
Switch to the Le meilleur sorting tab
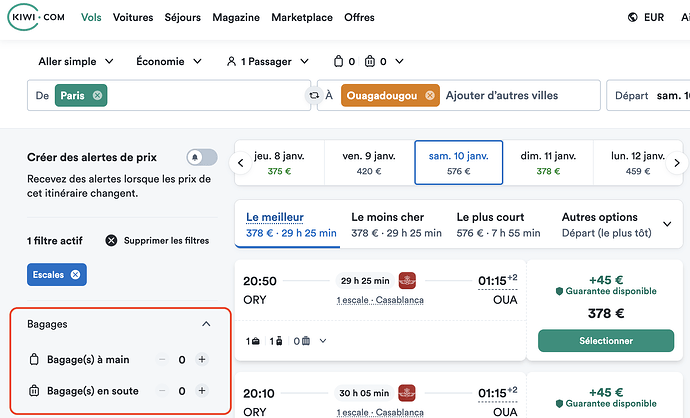(x=287, y=224)
